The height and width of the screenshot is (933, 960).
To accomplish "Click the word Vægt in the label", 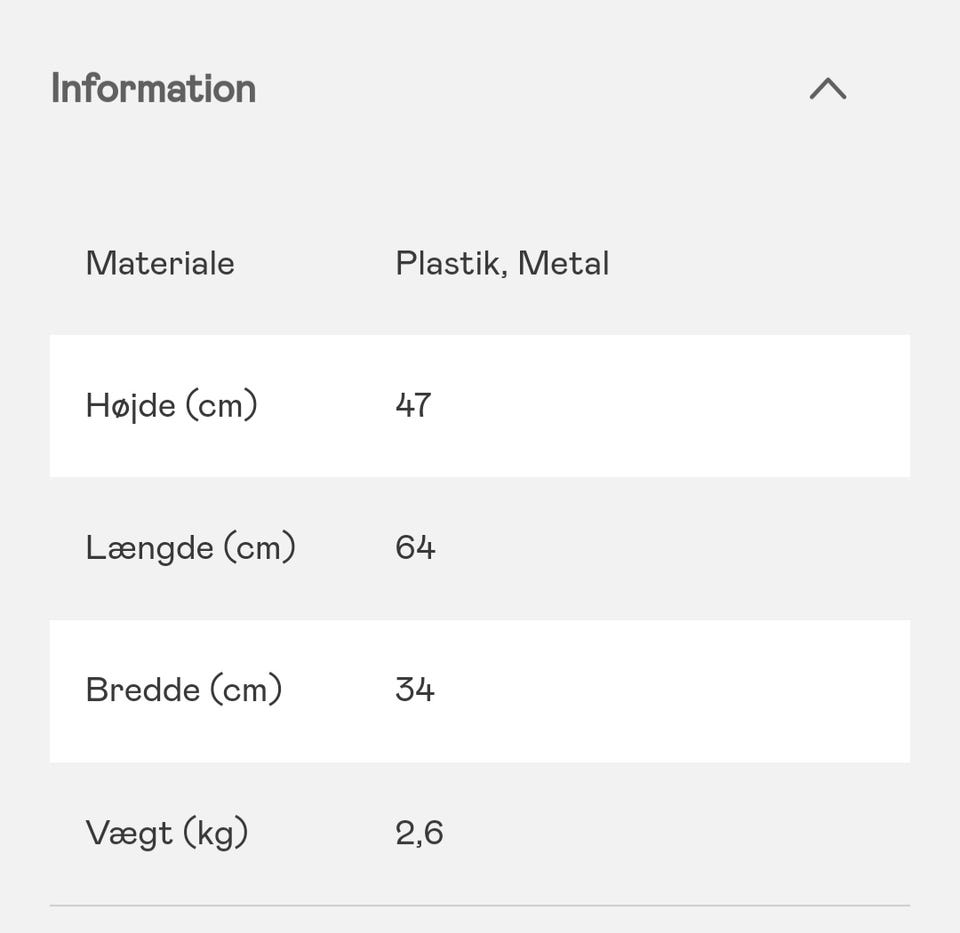I will click(129, 833).
